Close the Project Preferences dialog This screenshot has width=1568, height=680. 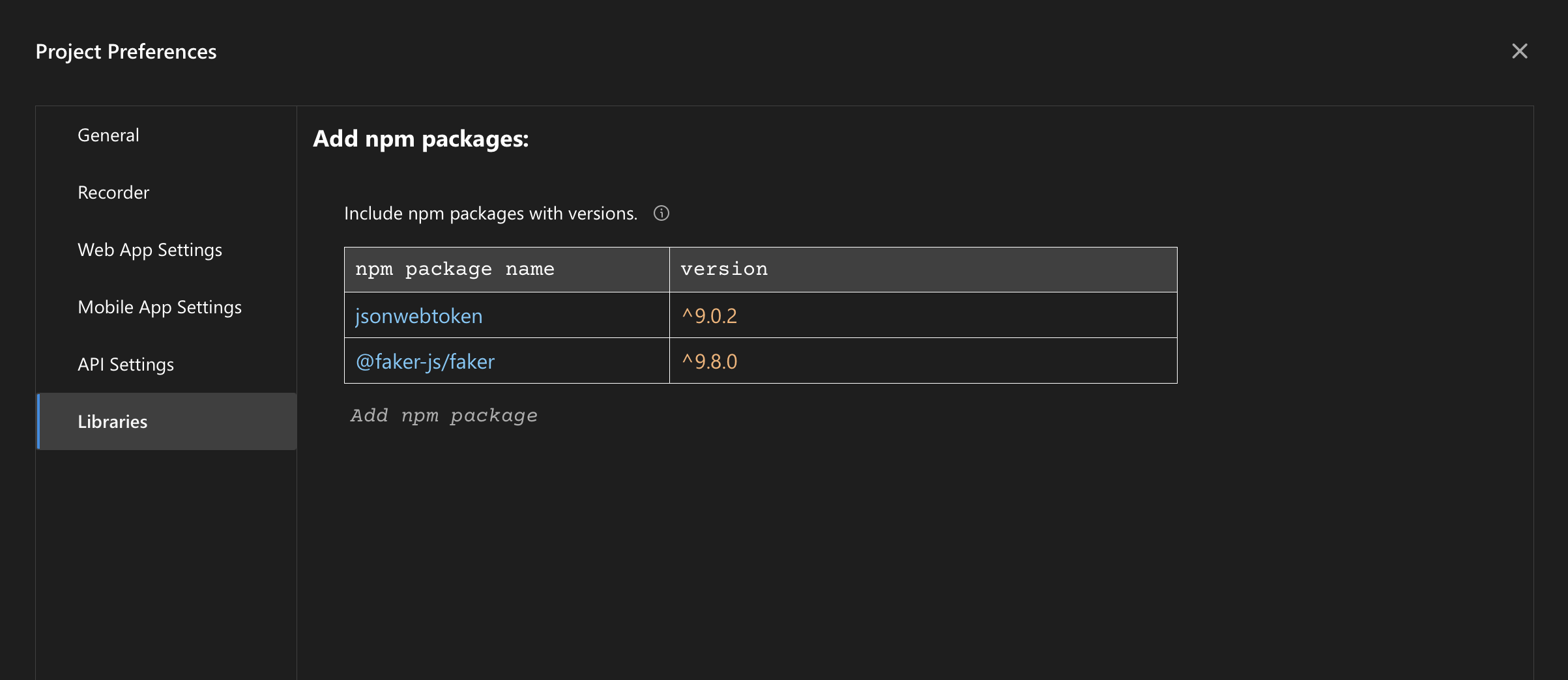pos(1519,51)
